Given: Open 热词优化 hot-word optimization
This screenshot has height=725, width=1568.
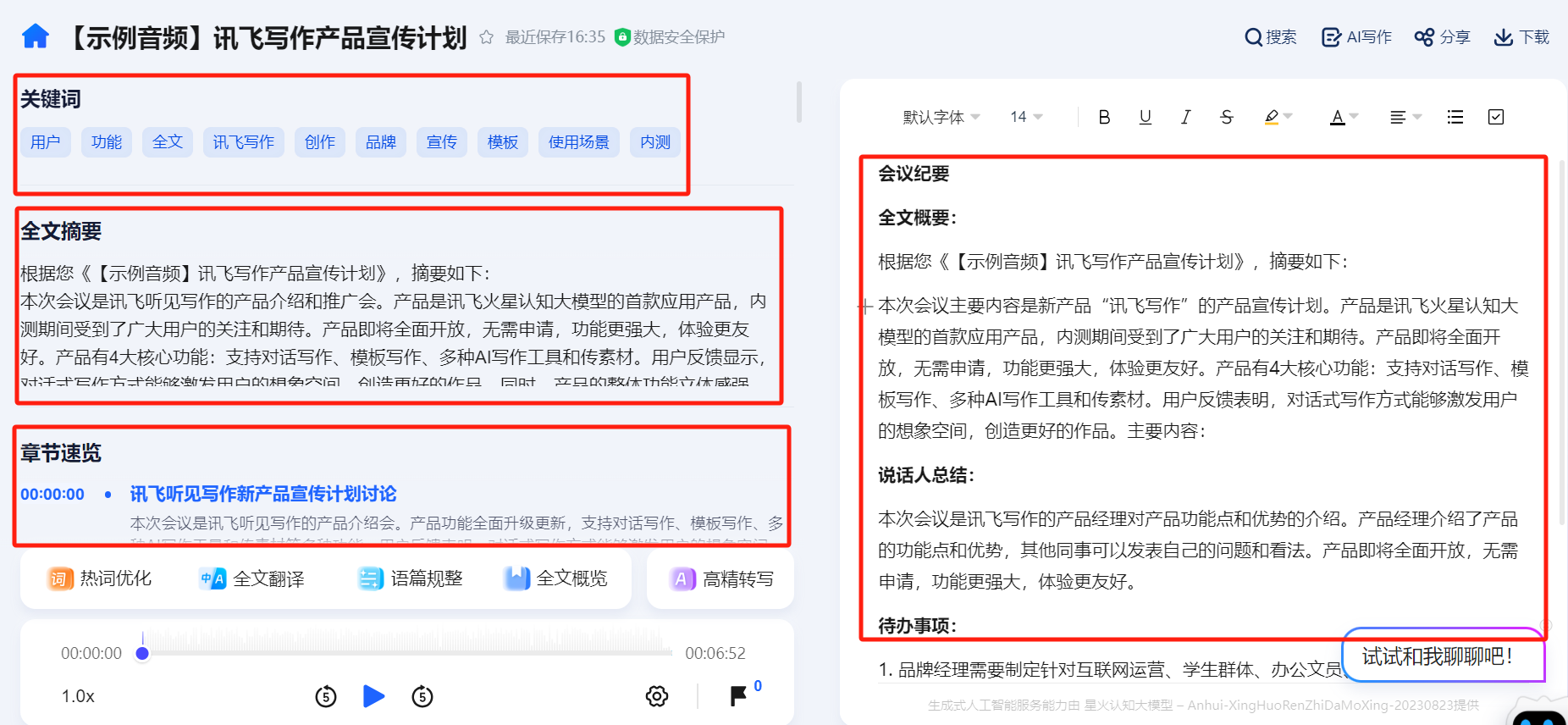Looking at the screenshot, I should click(100, 578).
